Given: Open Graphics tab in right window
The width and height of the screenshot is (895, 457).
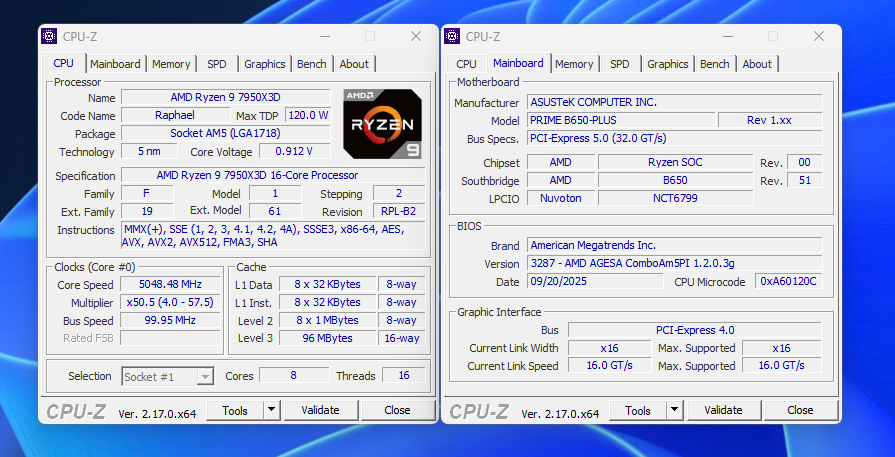Looking at the screenshot, I should click(668, 64).
